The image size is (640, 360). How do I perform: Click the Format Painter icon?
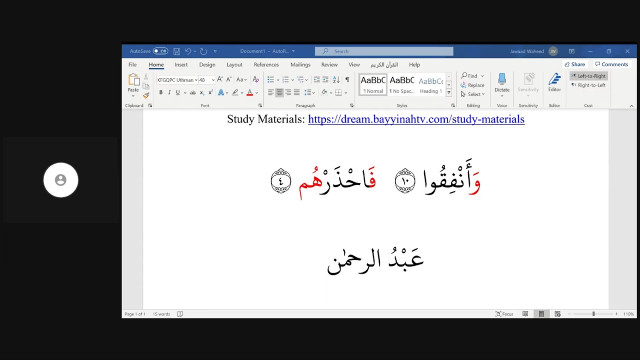(x=146, y=96)
